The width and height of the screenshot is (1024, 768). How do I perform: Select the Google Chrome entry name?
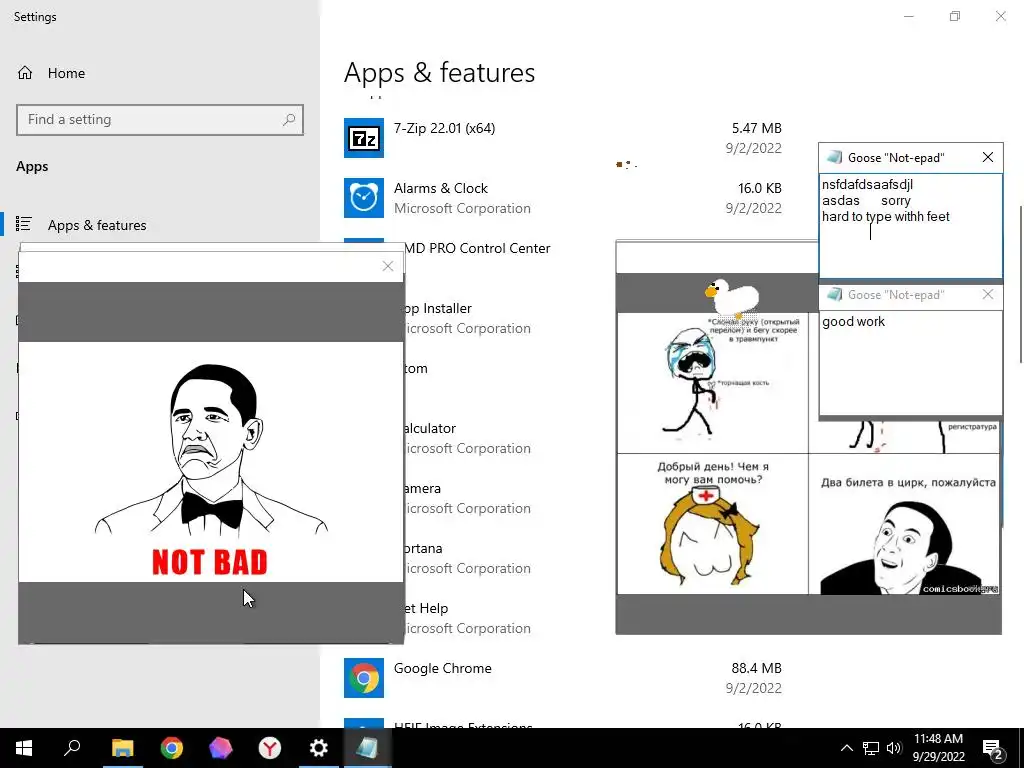(x=443, y=668)
